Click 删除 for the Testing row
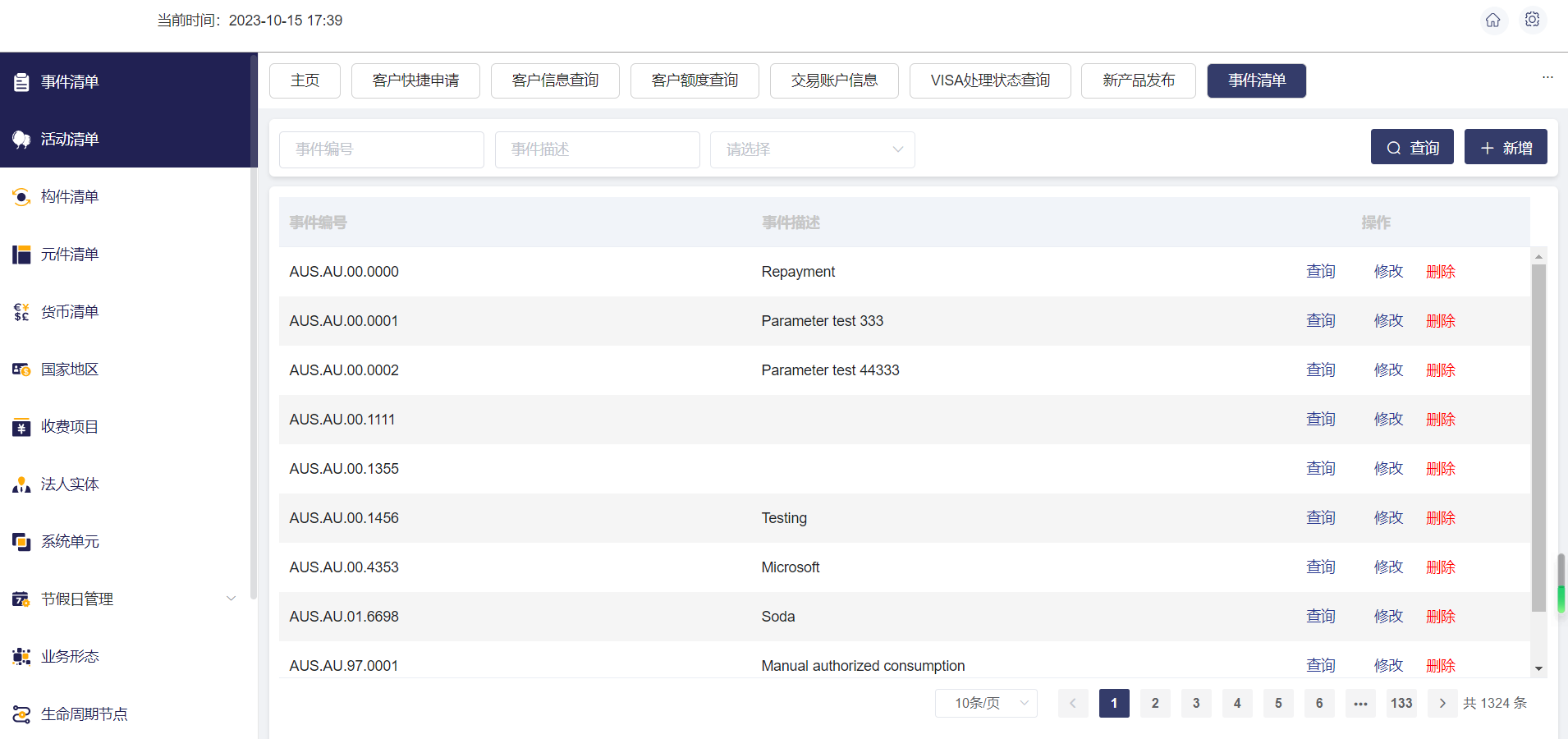 pyautogui.click(x=1441, y=518)
